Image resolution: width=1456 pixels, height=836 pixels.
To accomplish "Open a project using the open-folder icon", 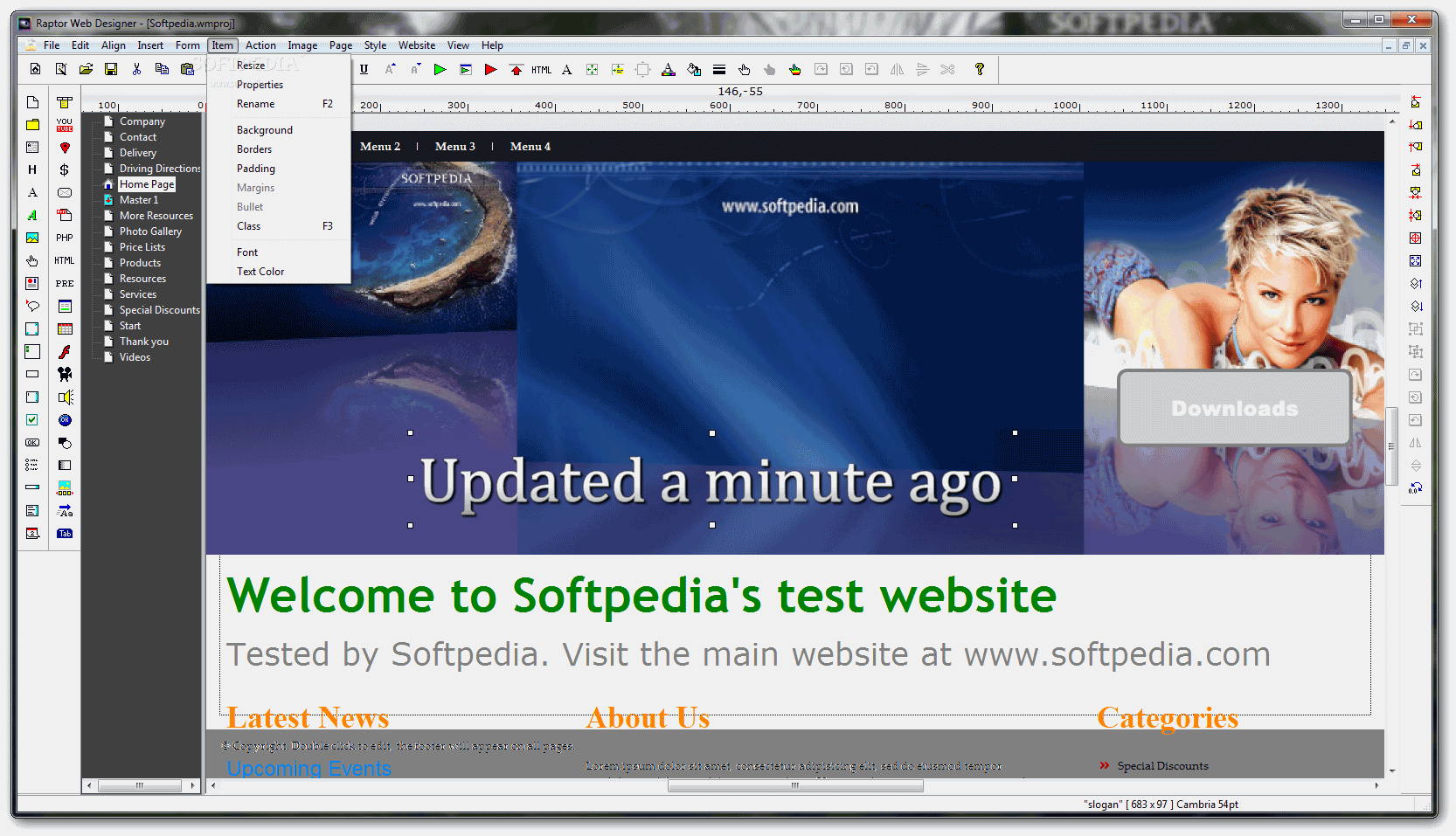I will [x=86, y=69].
